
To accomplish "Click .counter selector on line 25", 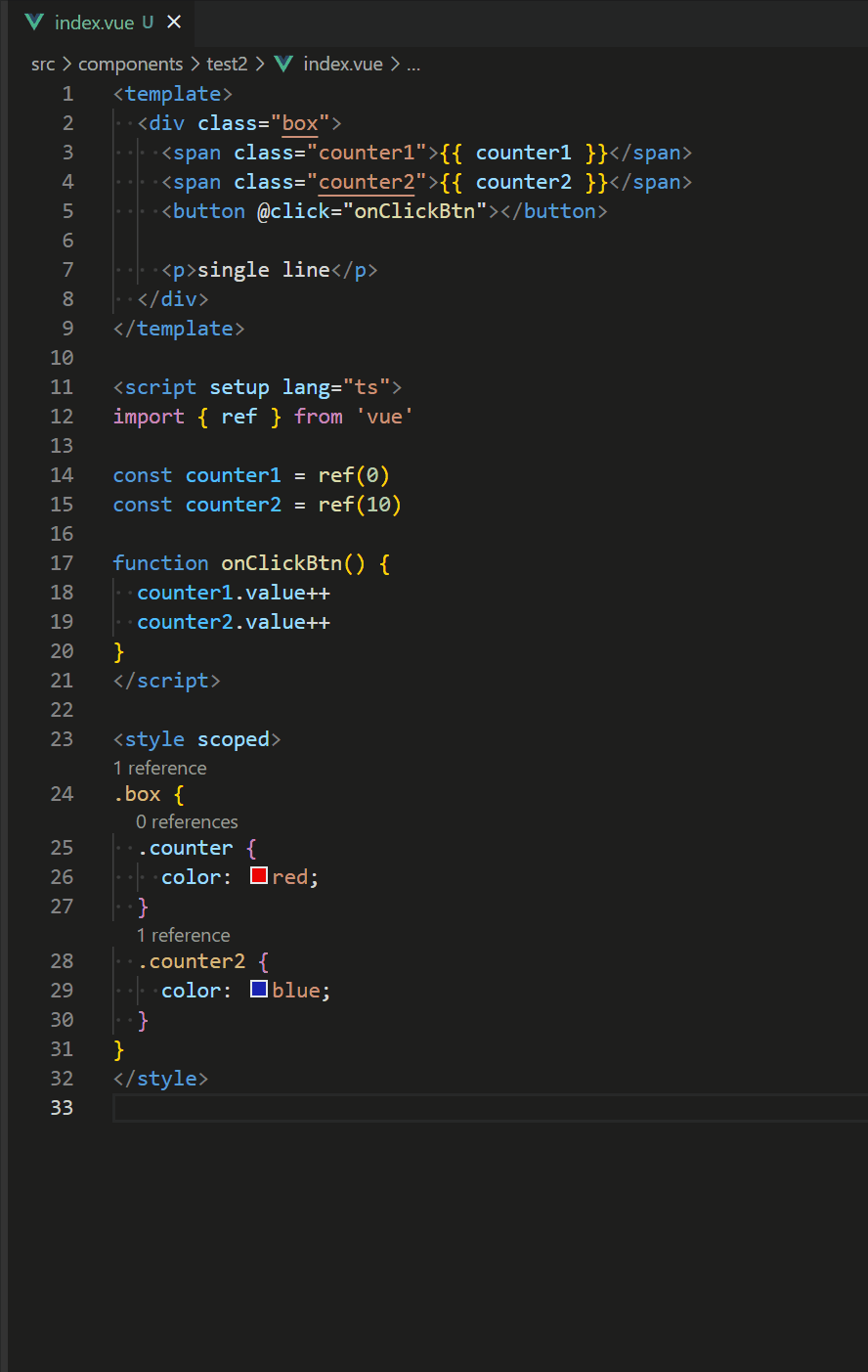I will tap(185, 848).
